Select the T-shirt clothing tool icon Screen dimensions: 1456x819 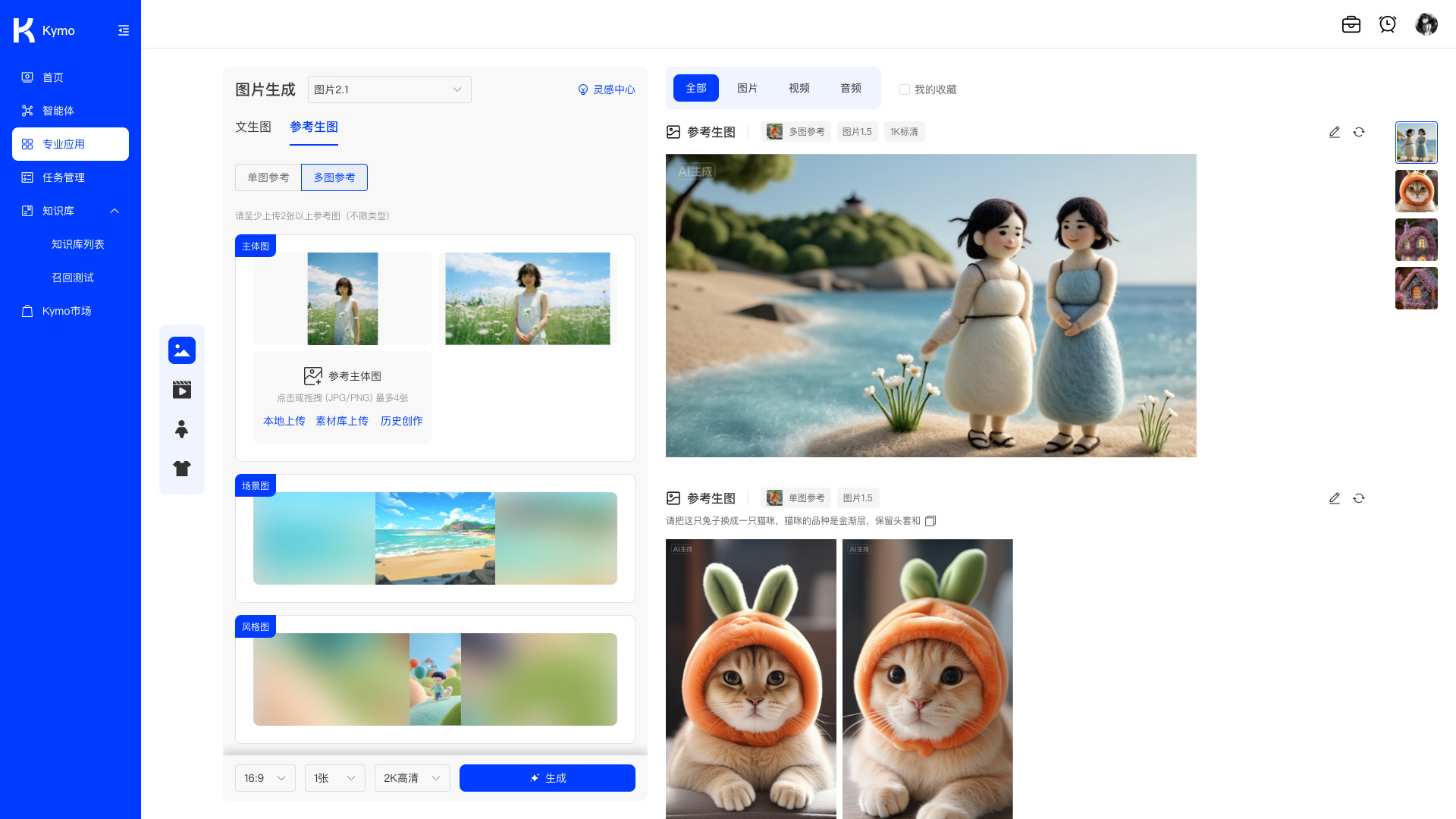[182, 469]
